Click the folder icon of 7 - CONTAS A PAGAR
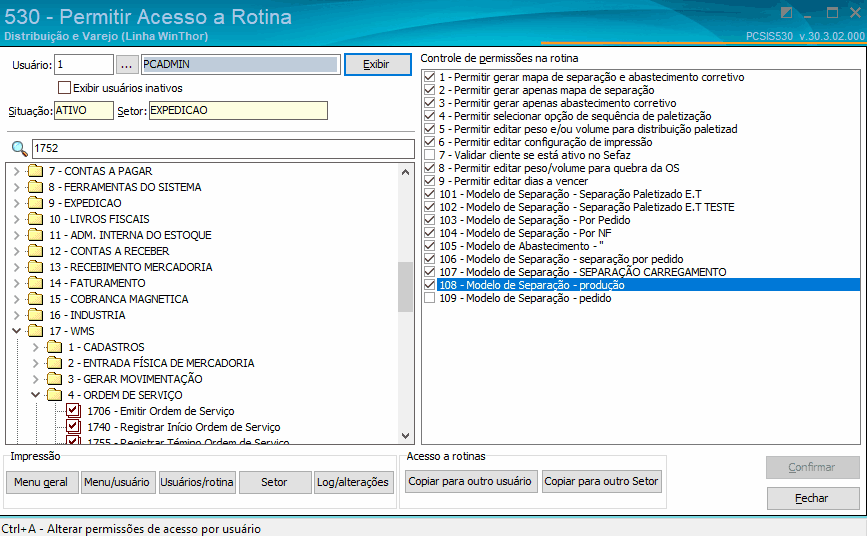867x536 pixels. coord(35,171)
